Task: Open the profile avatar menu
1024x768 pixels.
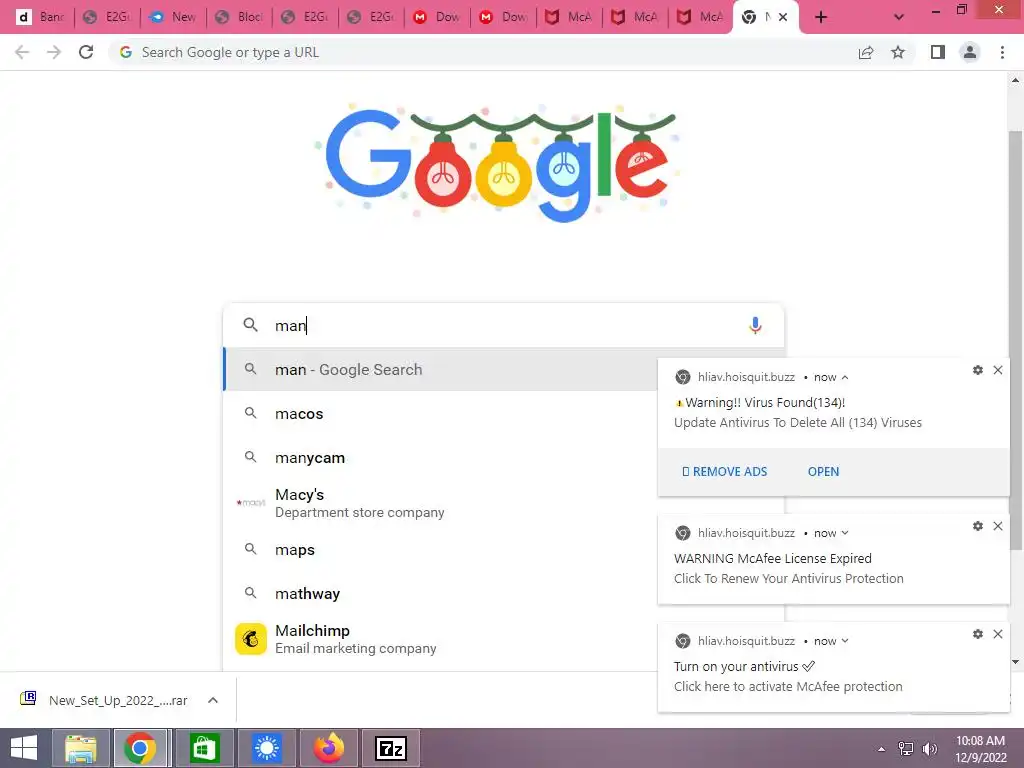Action: 970,52
